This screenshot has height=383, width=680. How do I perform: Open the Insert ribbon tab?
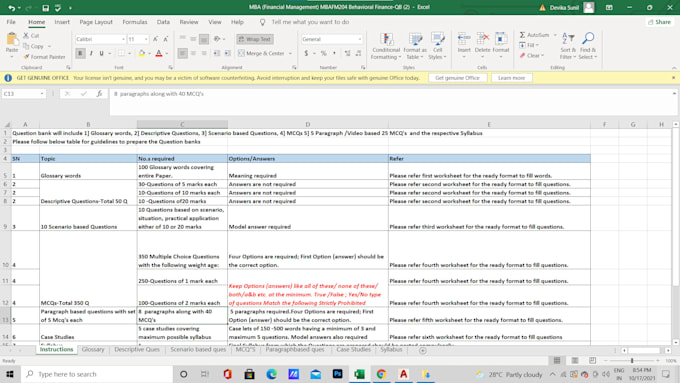tap(62, 22)
